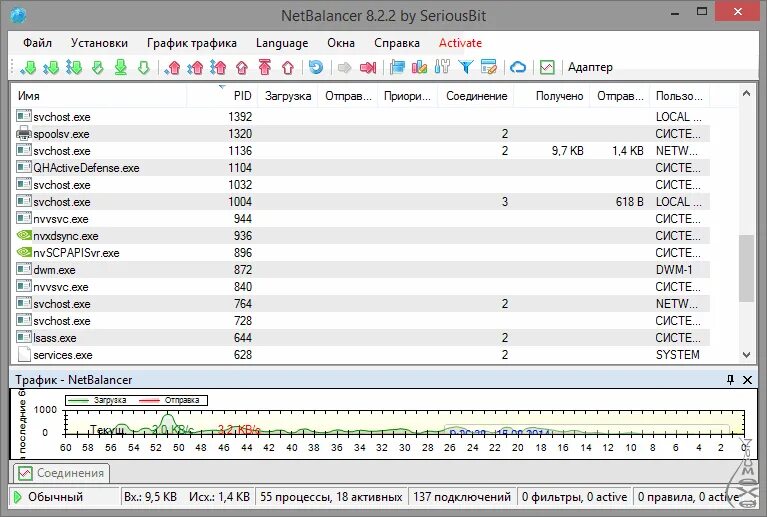Sort by the Имя column header
This screenshot has width=767, height=517.
click(x=99, y=96)
